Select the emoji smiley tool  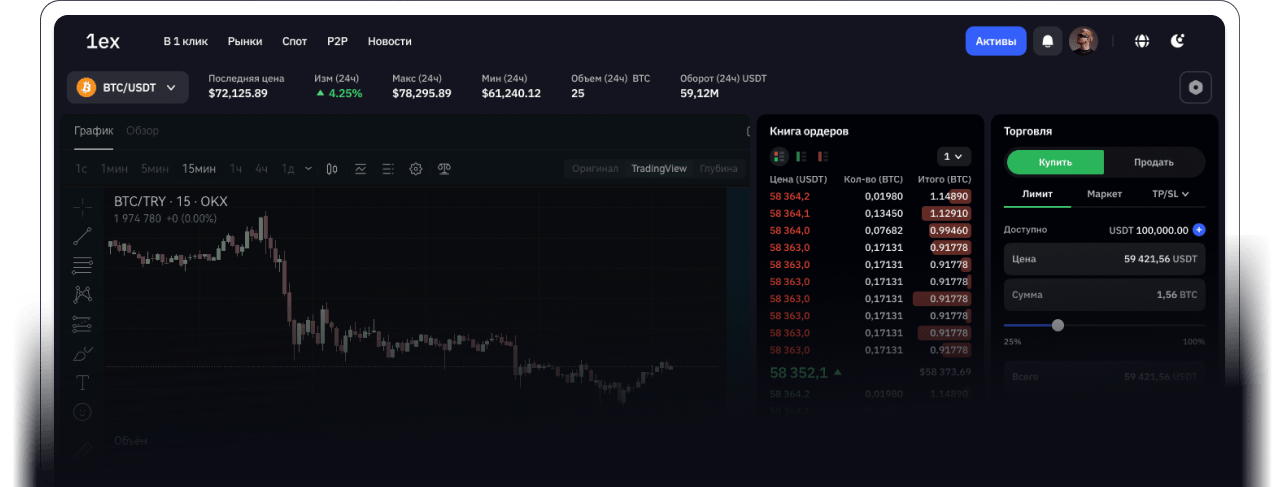click(82, 411)
